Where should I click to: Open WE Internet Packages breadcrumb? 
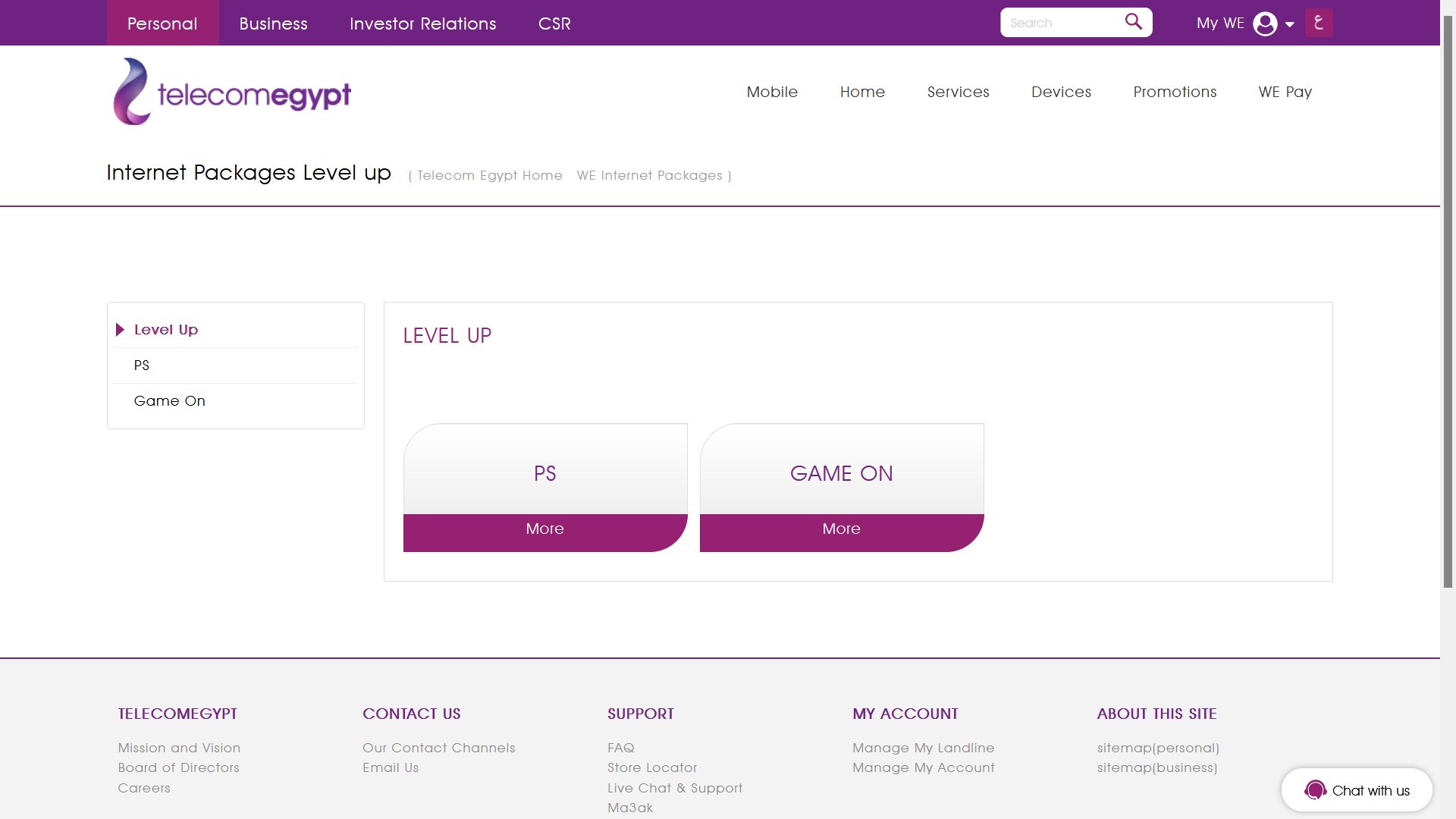coord(649,175)
